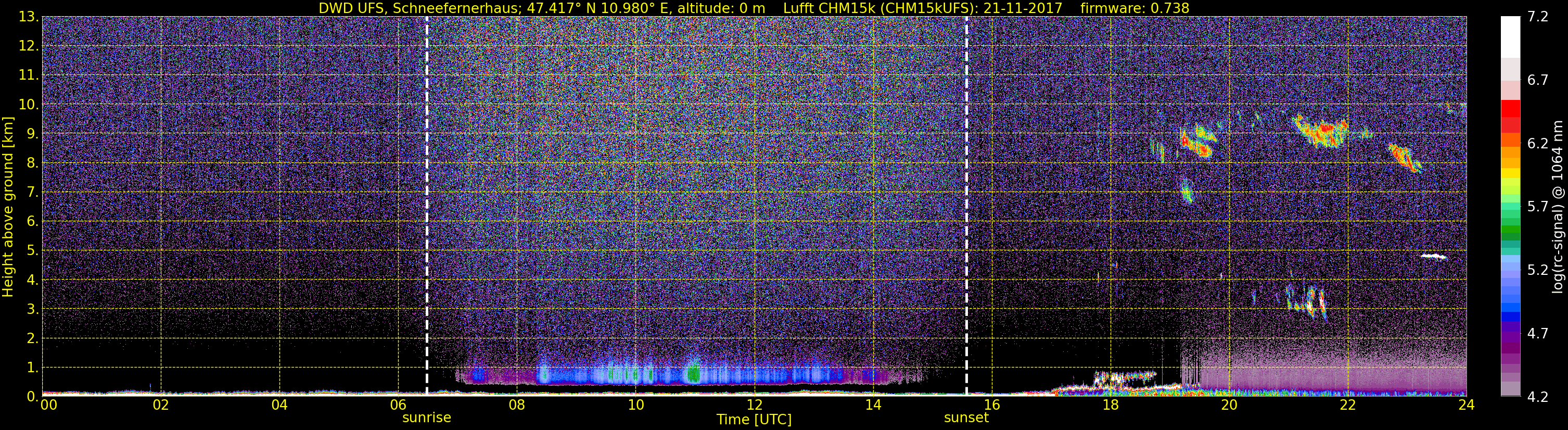Screen dimensions: 1568x430
Task: Click height axis tick label '2.'
Action: coord(32,339)
